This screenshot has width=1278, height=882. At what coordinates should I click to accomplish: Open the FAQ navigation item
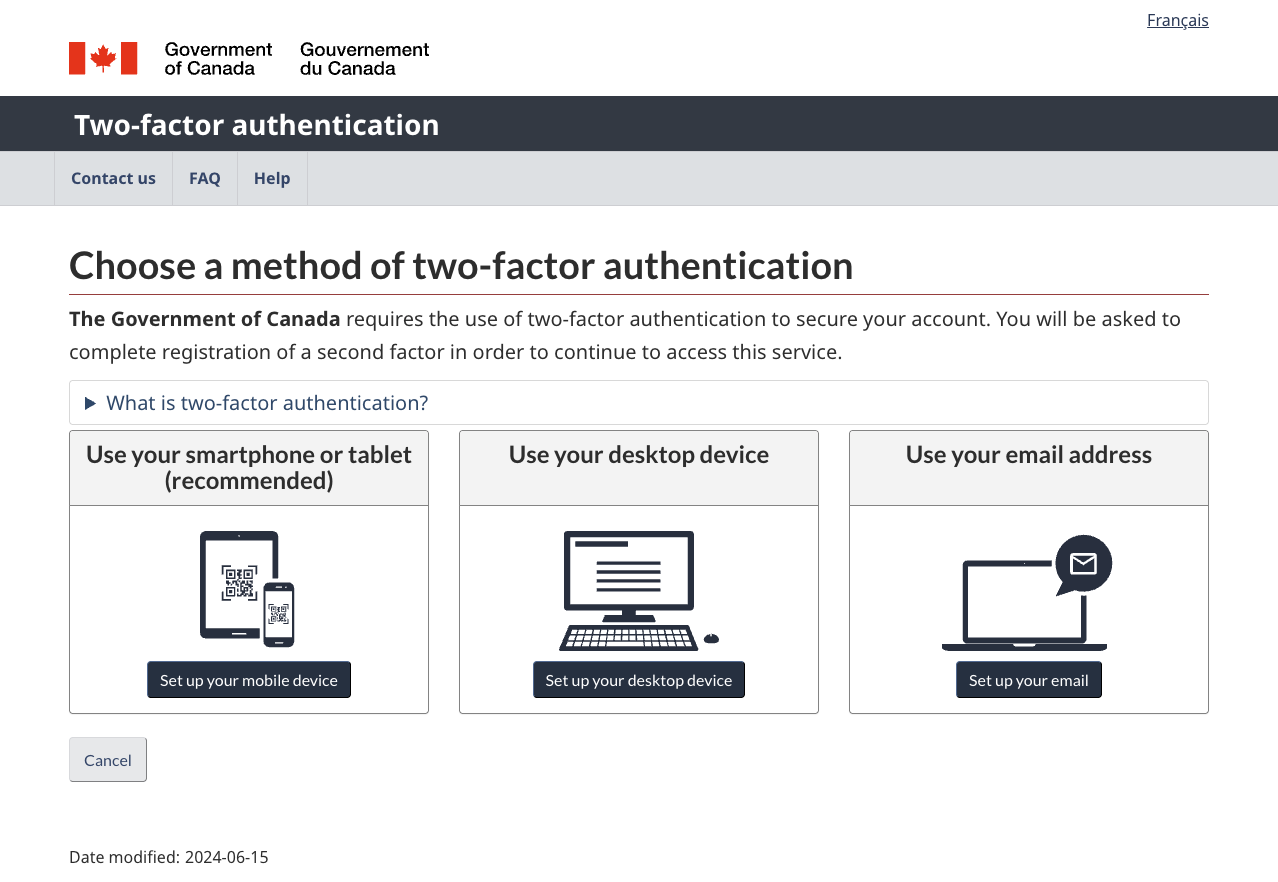204,178
